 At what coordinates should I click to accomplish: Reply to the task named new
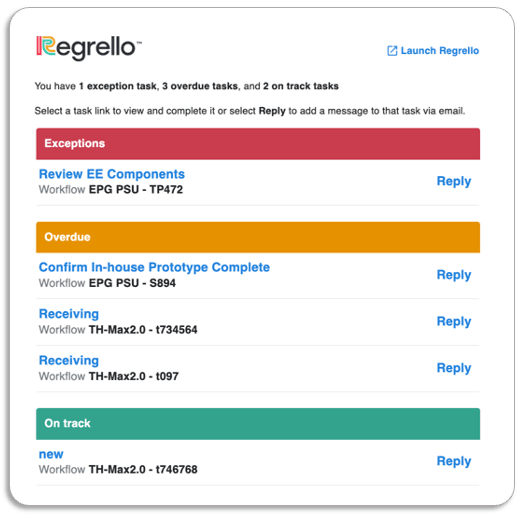tap(454, 461)
